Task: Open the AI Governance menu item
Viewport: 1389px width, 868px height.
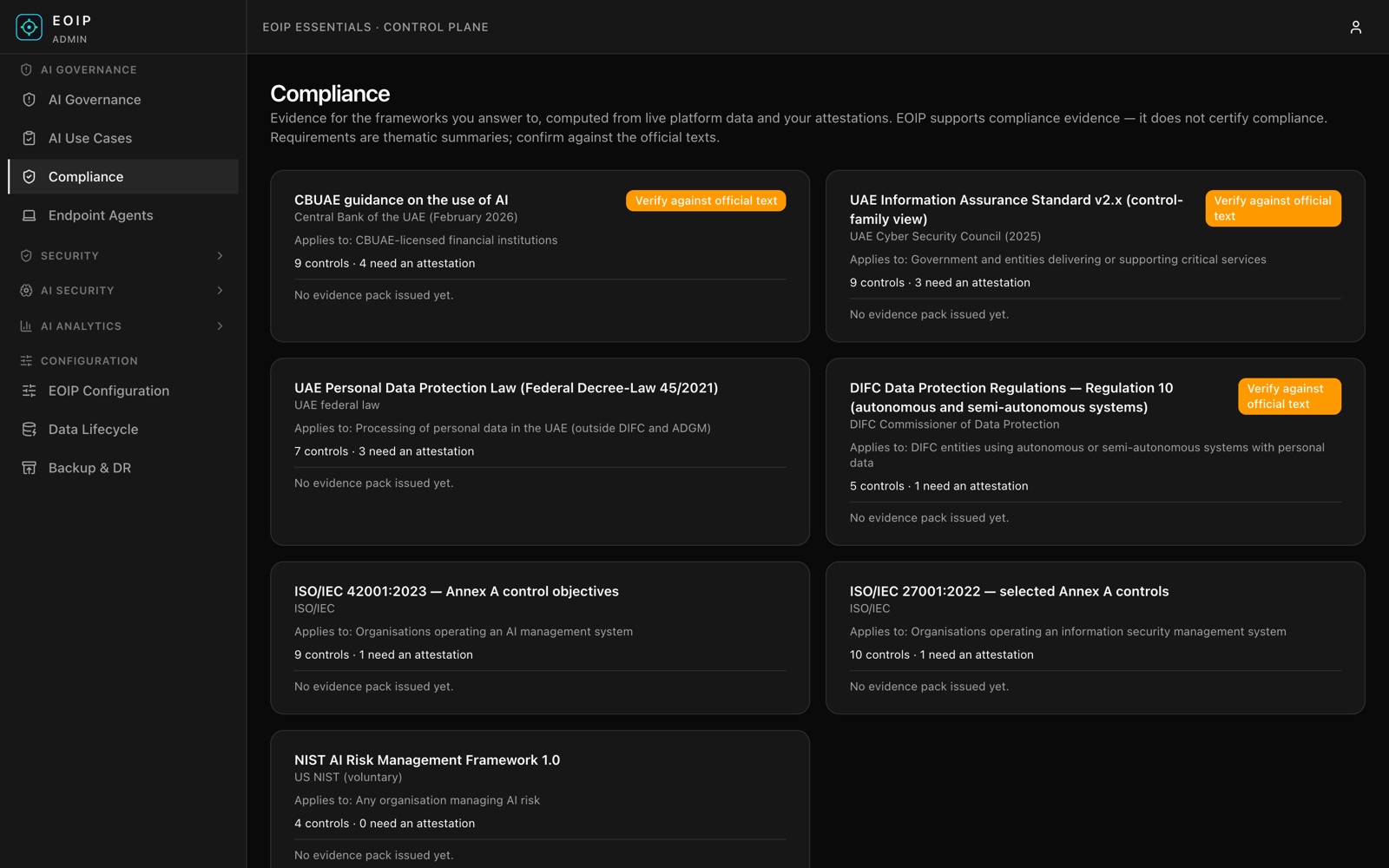Action: click(123, 100)
